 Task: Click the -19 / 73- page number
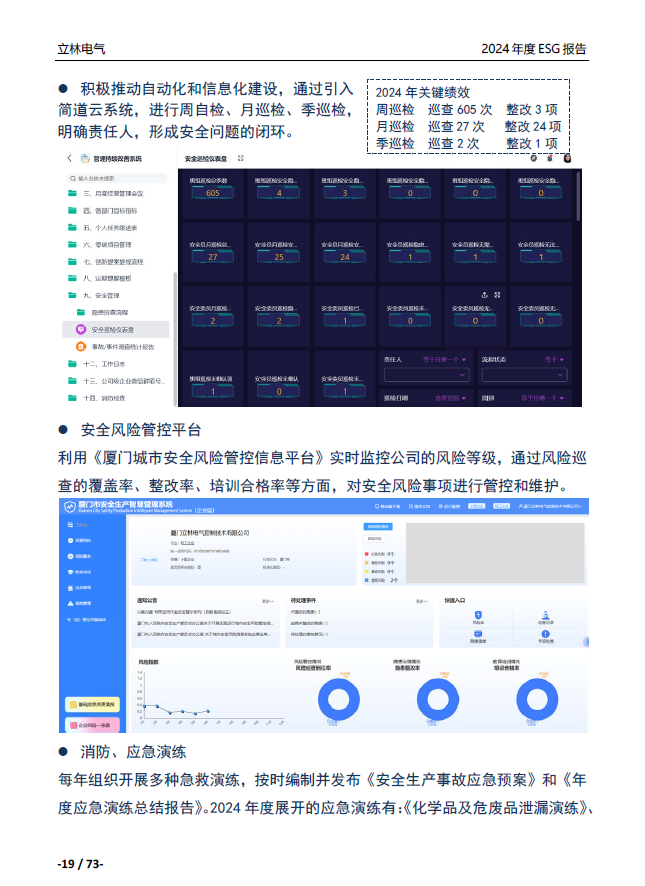coord(80,863)
